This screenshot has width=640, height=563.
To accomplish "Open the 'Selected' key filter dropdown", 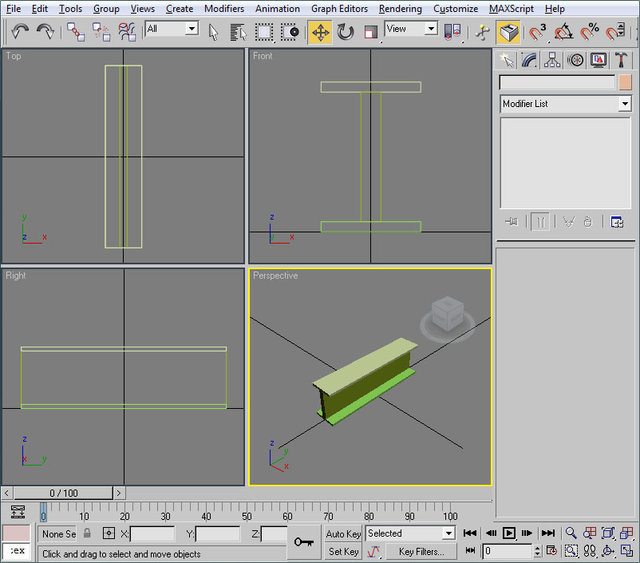I will click(447, 534).
